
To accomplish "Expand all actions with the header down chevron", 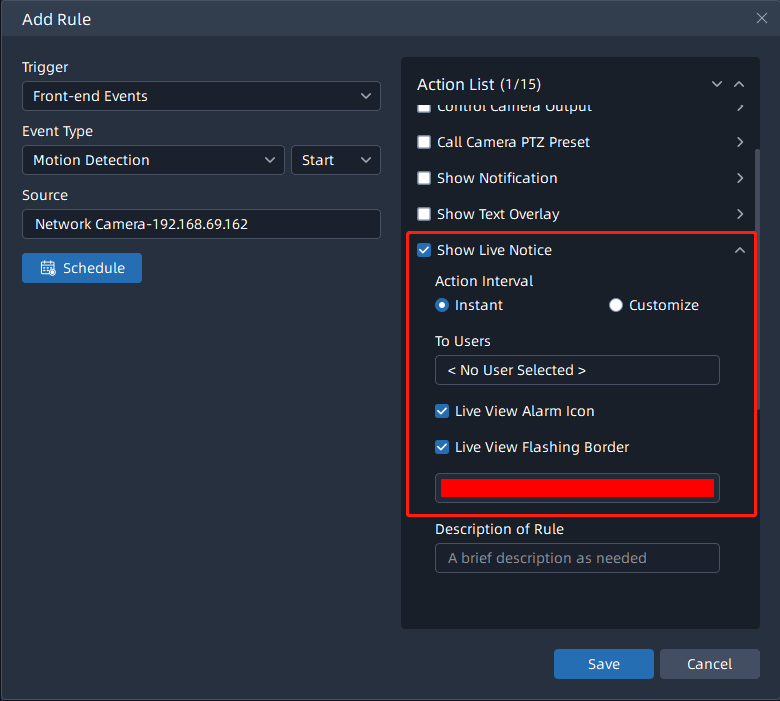I will tap(716, 85).
